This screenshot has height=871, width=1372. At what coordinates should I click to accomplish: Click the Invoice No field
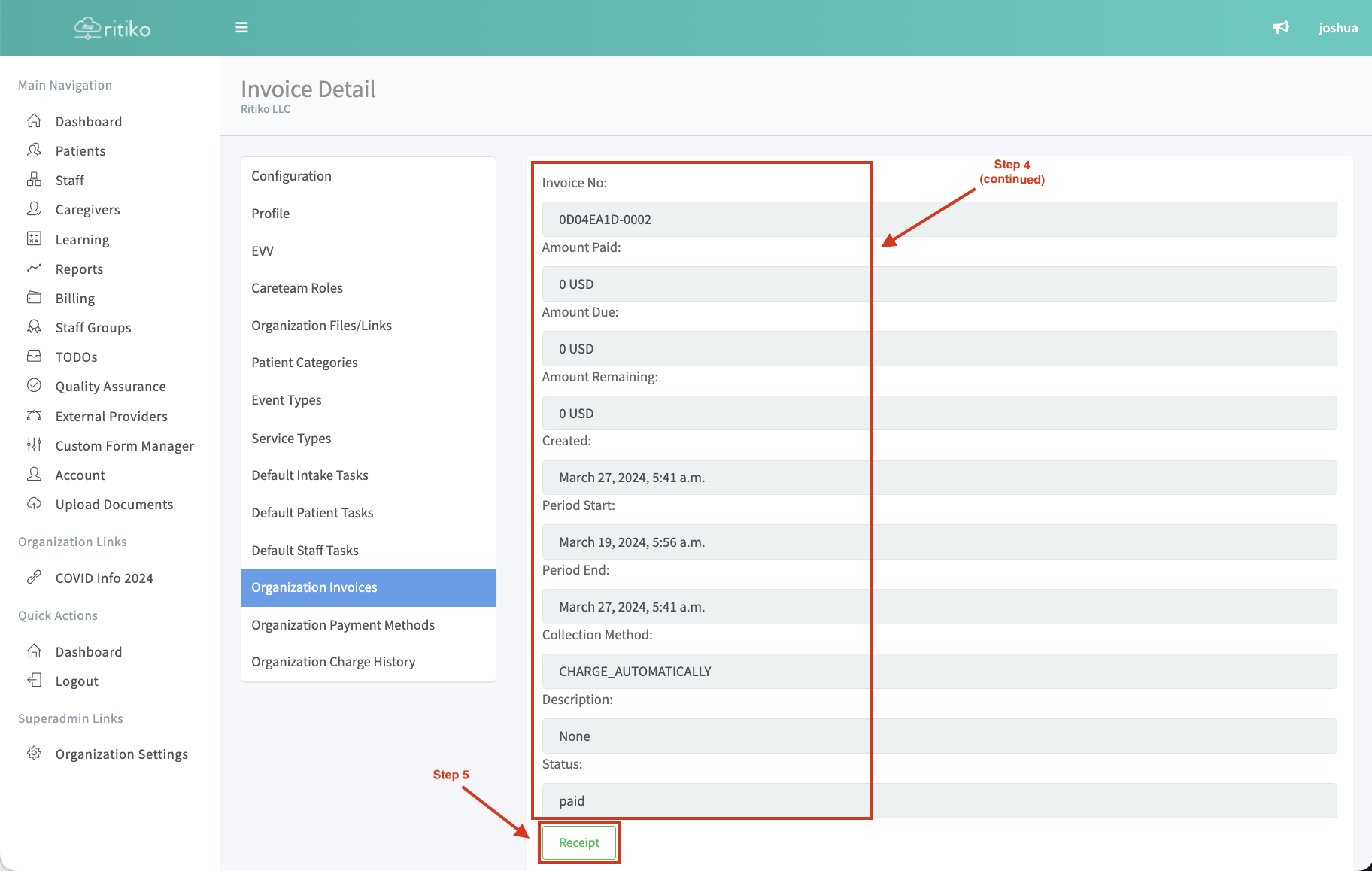939,220
